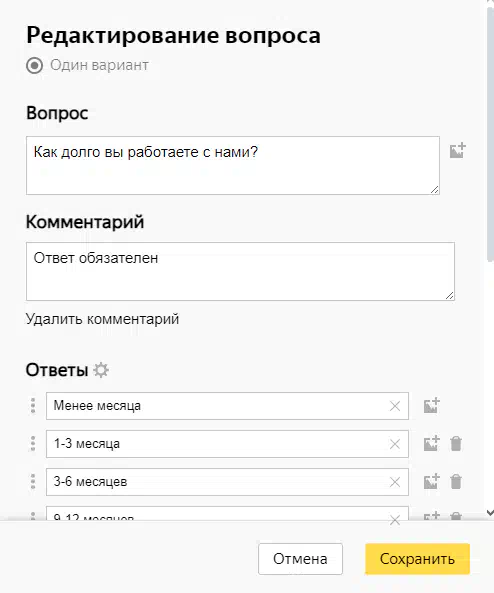This screenshot has height=593, width=494.
Task: Add image to '1-3 месяца' answer
Action: coord(432,443)
